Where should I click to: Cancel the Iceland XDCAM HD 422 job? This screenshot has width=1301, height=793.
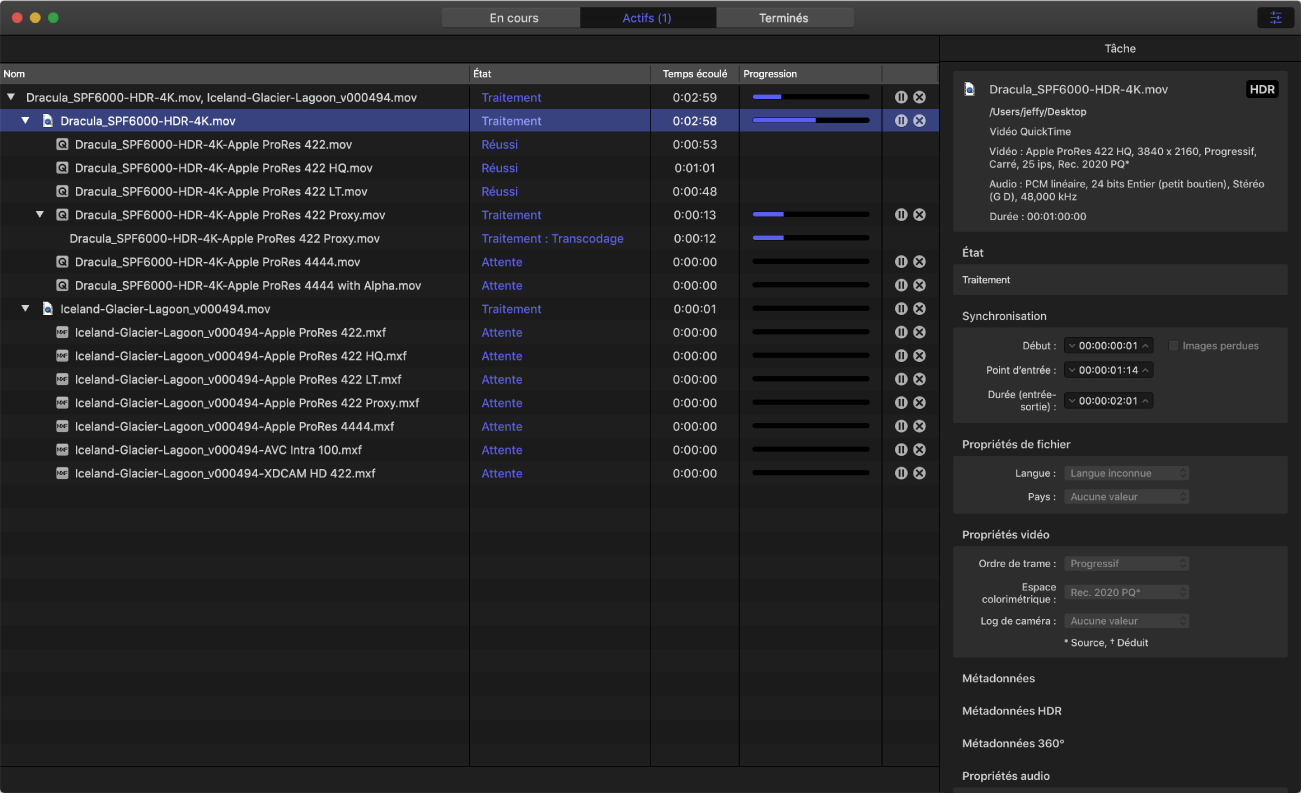(919, 474)
